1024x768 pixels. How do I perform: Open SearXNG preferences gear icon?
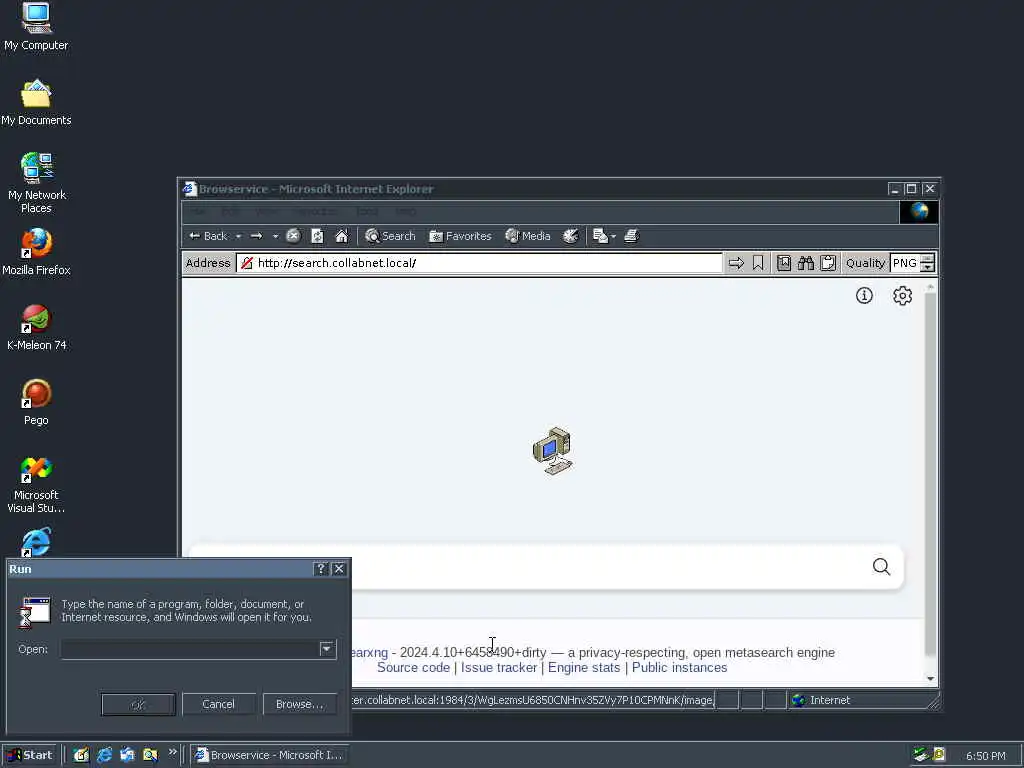(x=903, y=296)
